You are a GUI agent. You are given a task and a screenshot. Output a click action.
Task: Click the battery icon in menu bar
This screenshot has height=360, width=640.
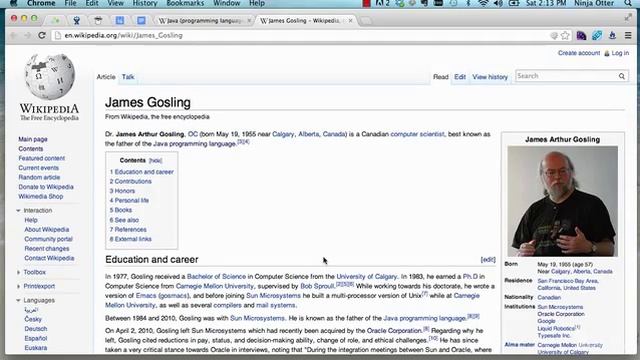(514, 3)
